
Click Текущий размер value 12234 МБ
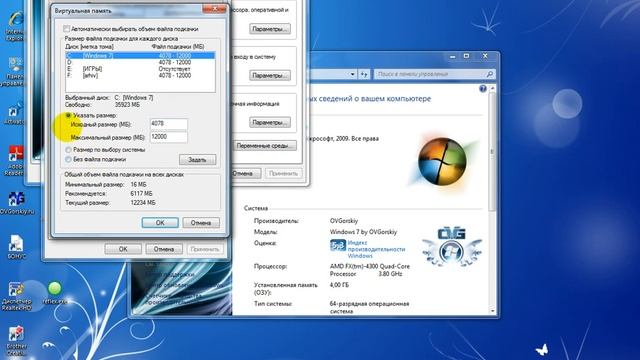point(143,202)
